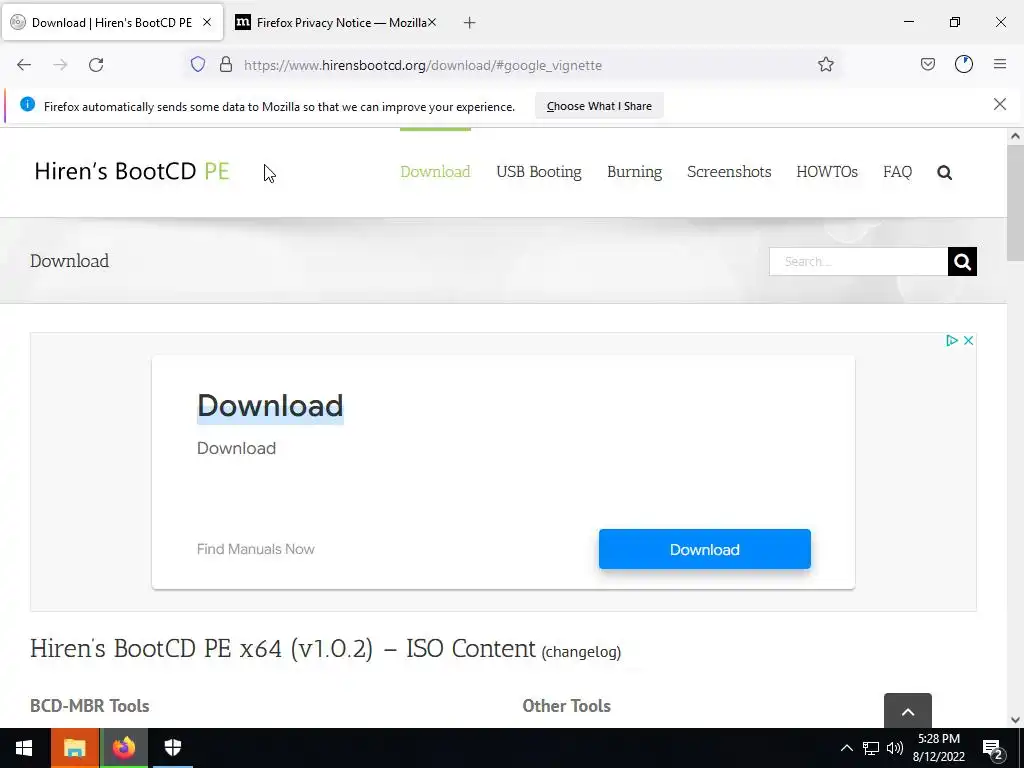Click the Hiren's BootCD PE site logo
This screenshot has width=1024, height=768.
point(132,171)
